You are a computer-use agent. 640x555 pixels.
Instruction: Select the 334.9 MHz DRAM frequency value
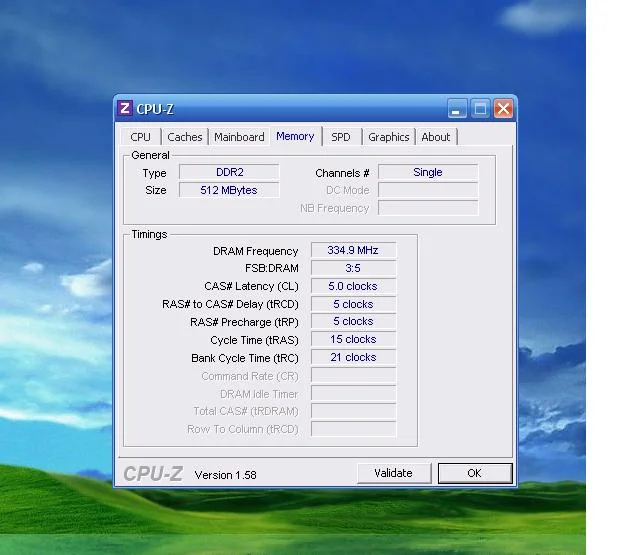pyautogui.click(x=353, y=250)
